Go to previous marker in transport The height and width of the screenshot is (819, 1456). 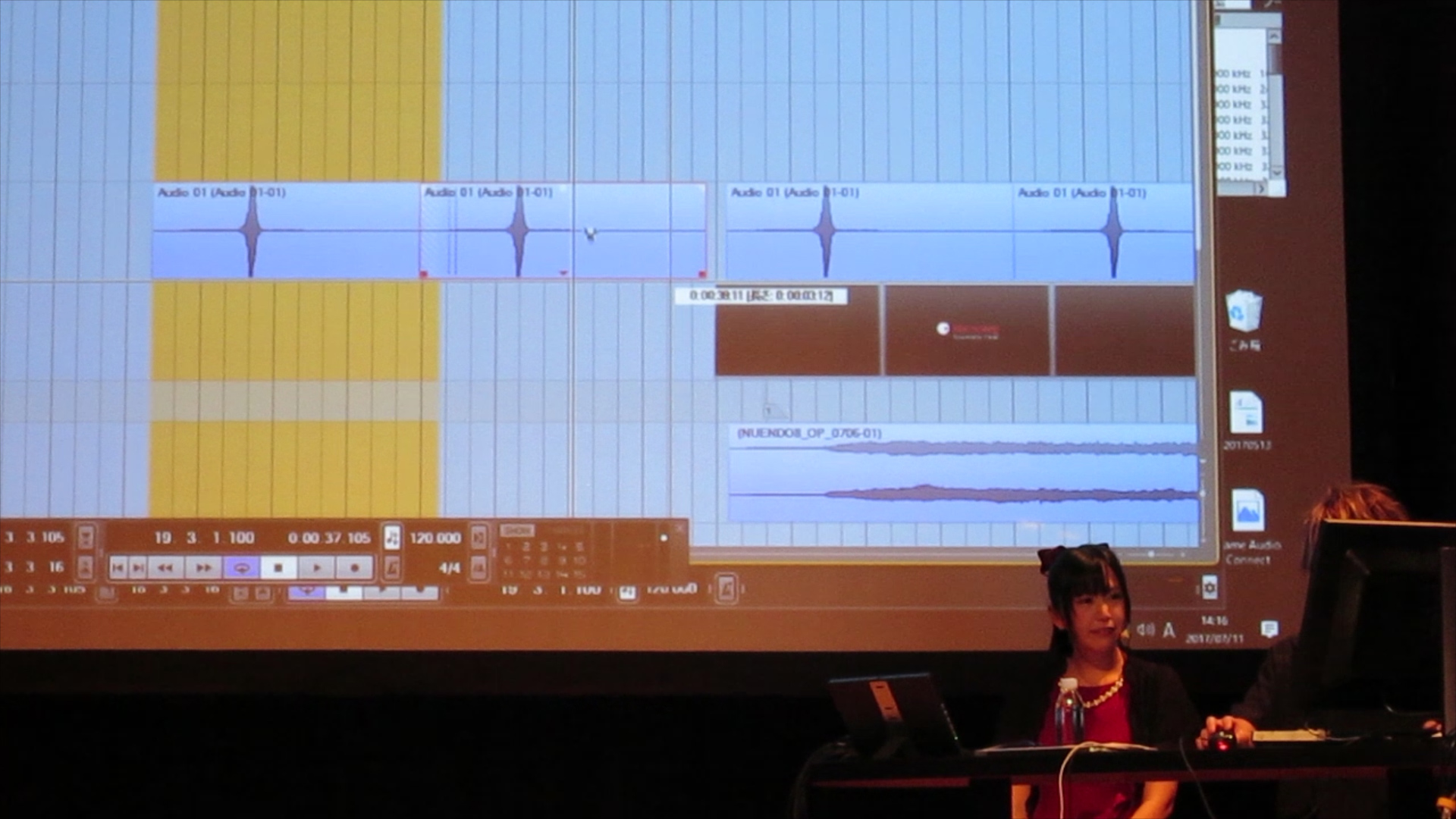(x=118, y=567)
